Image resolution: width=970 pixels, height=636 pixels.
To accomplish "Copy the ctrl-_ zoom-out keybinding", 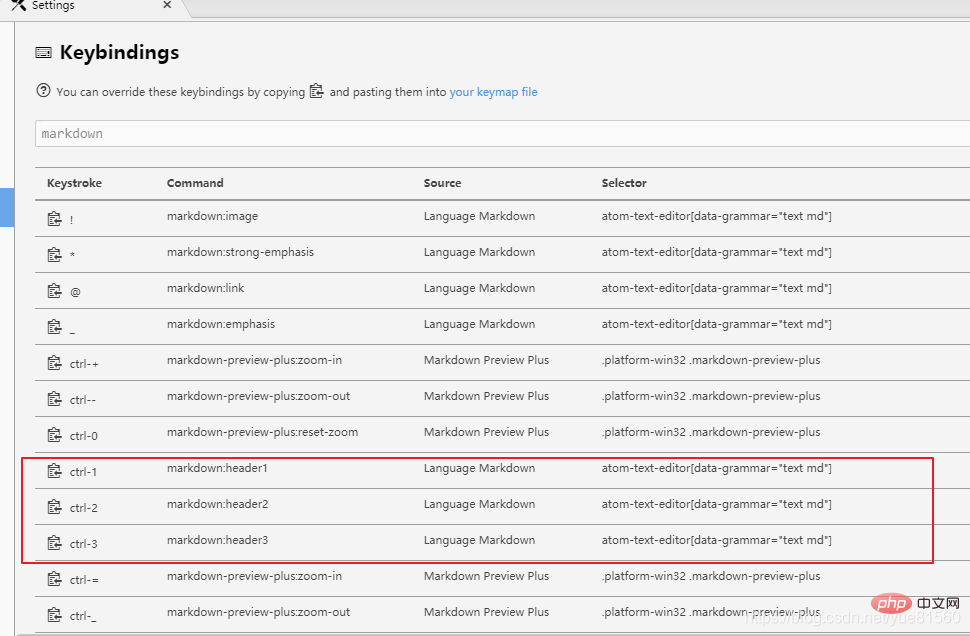I will 54,614.
